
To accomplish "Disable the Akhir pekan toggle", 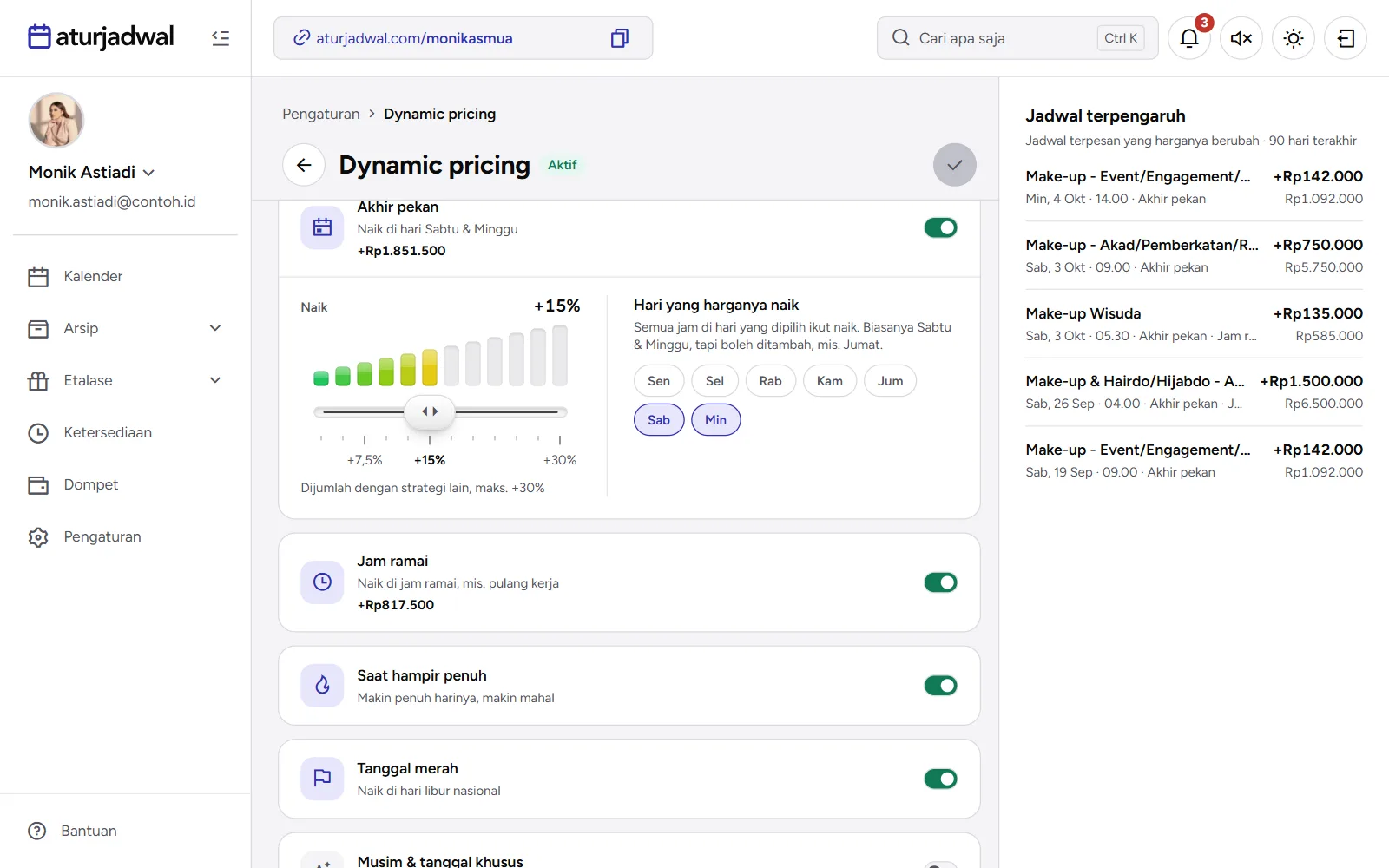I will [x=941, y=227].
